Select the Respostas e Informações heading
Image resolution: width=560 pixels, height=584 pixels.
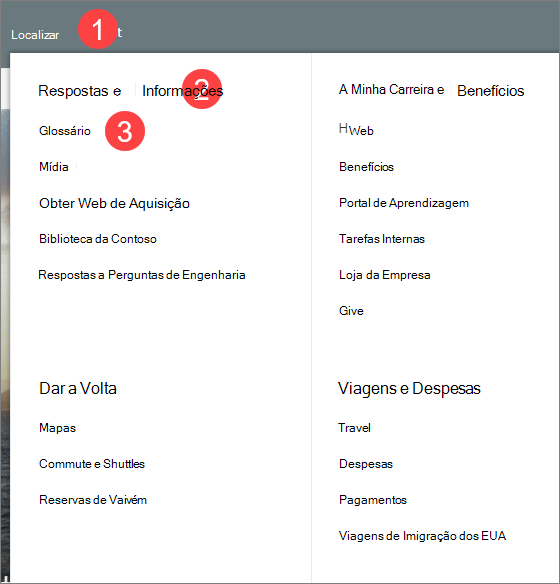(x=130, y=91)
